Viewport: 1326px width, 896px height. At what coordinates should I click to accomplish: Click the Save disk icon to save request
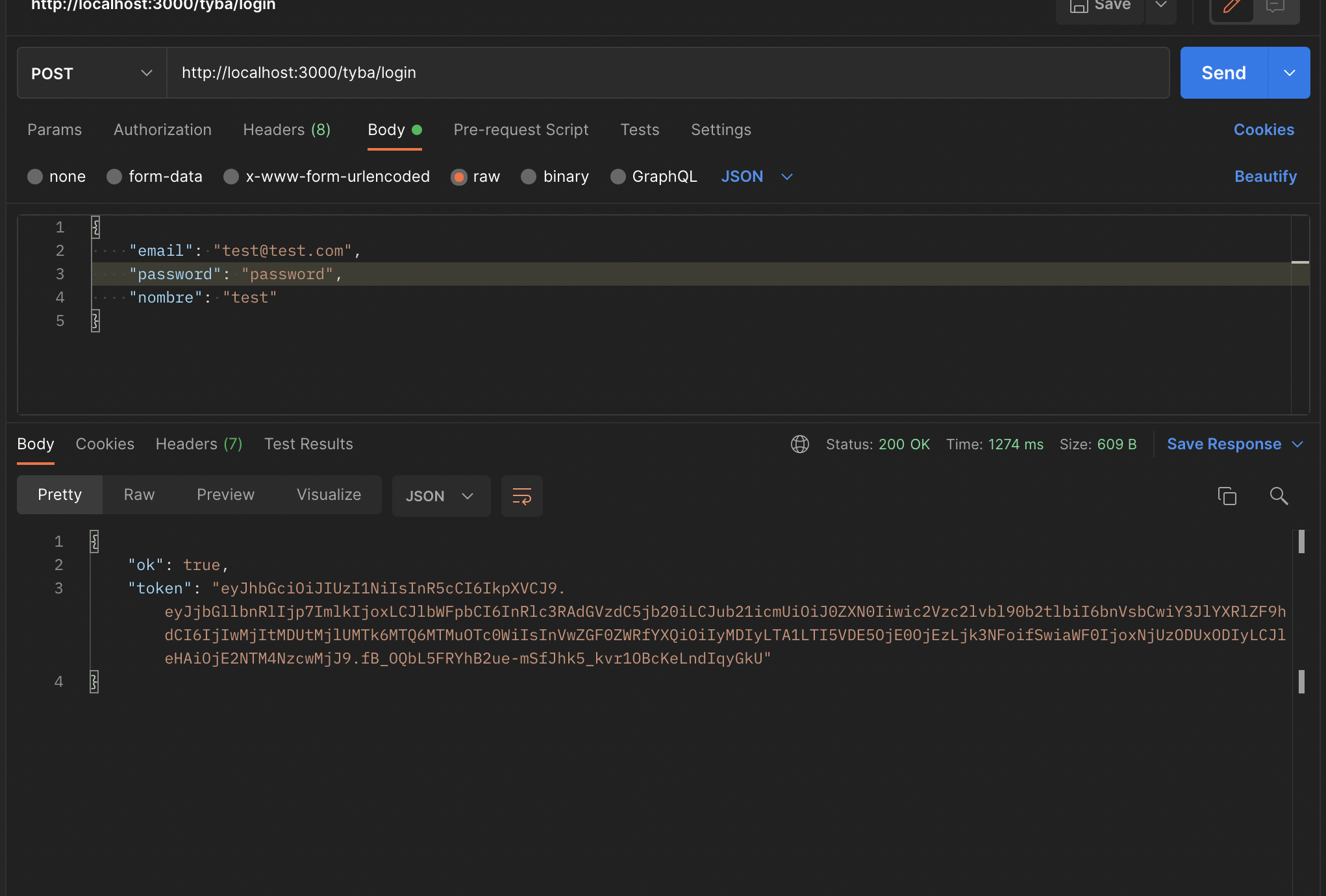(1079, 6)
